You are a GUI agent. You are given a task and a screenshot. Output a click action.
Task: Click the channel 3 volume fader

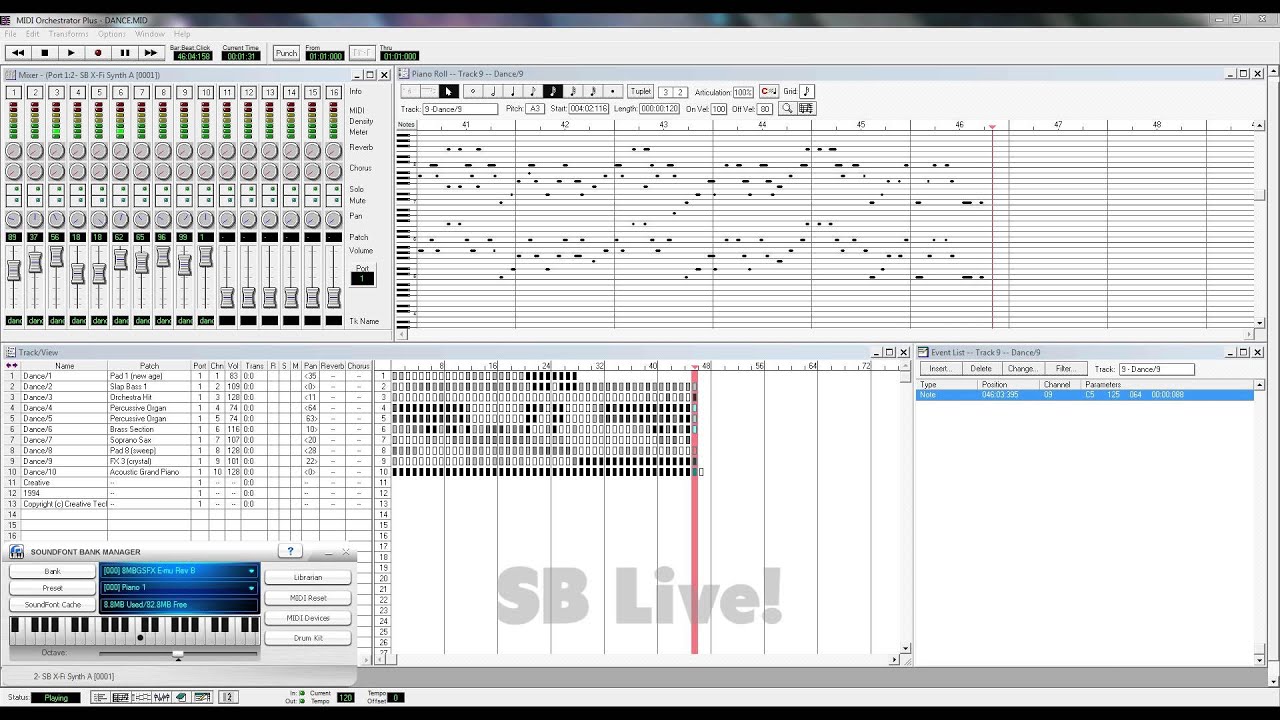pyautogui.click(x=56, y=257)
